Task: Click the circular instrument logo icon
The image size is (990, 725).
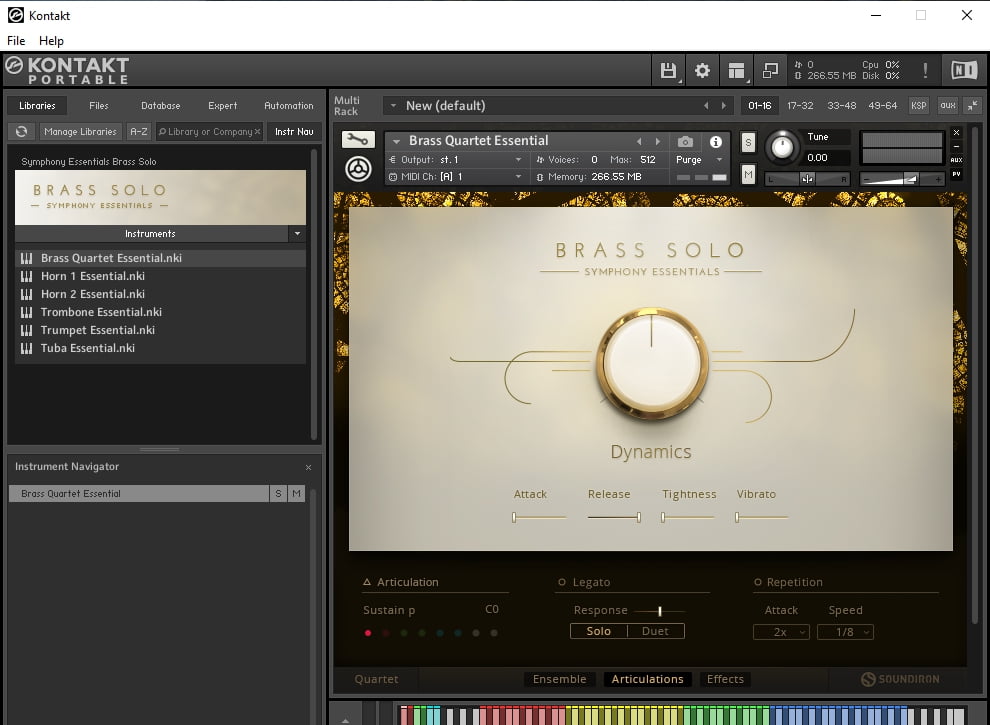Action: pos(358,169)
